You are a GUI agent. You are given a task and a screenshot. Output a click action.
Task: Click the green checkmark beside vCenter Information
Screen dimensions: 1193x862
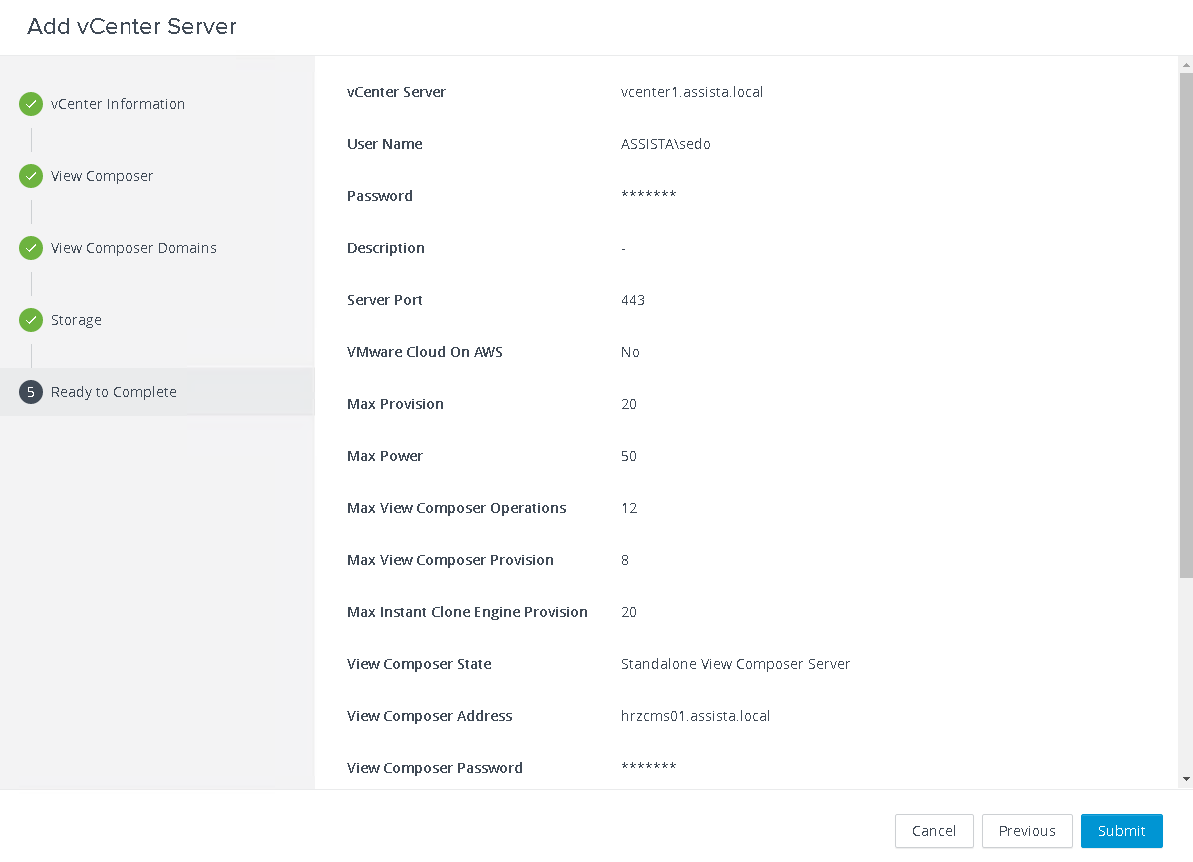[x=30, y=104]
